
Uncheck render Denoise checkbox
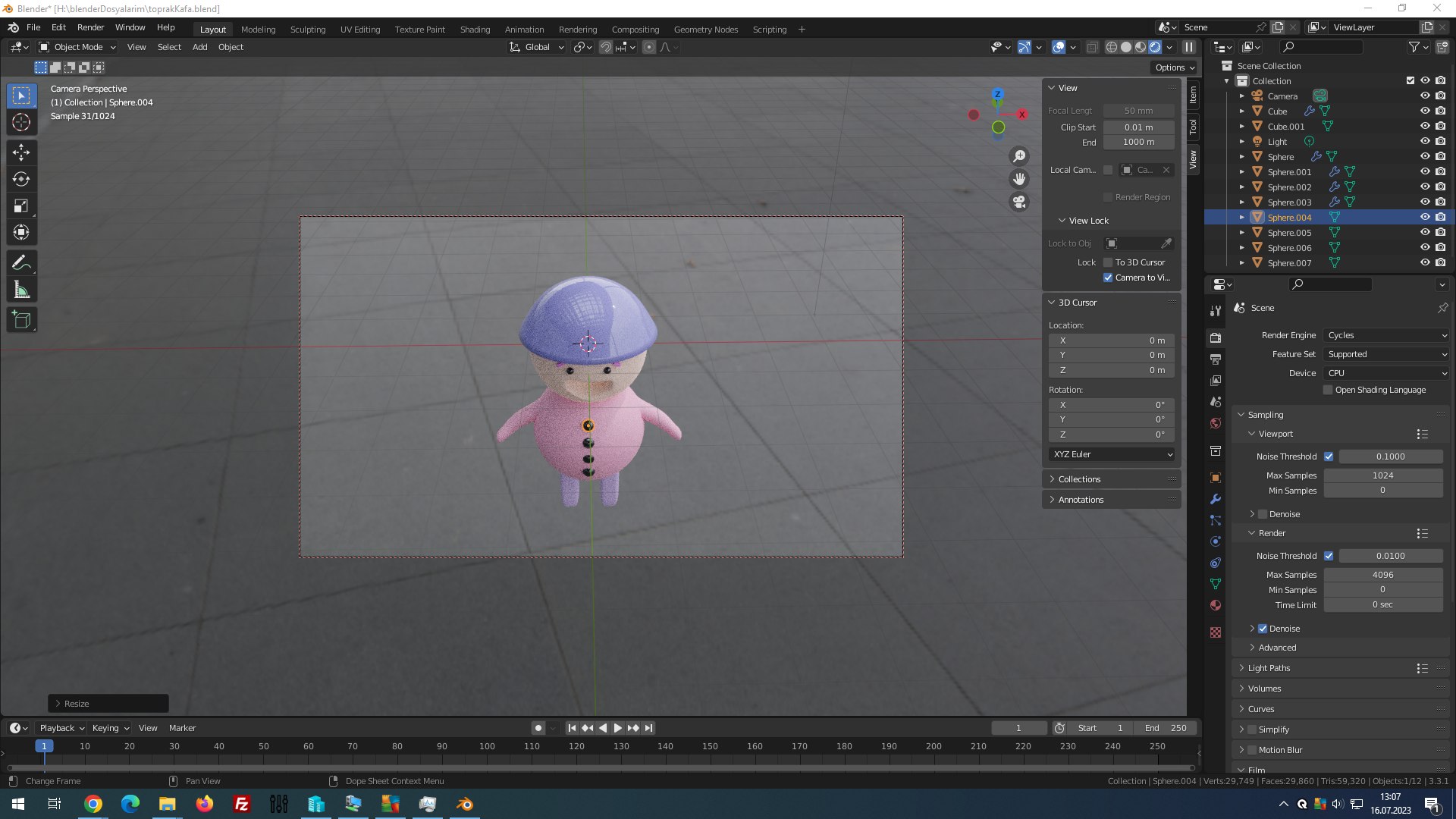(1263, 629)
